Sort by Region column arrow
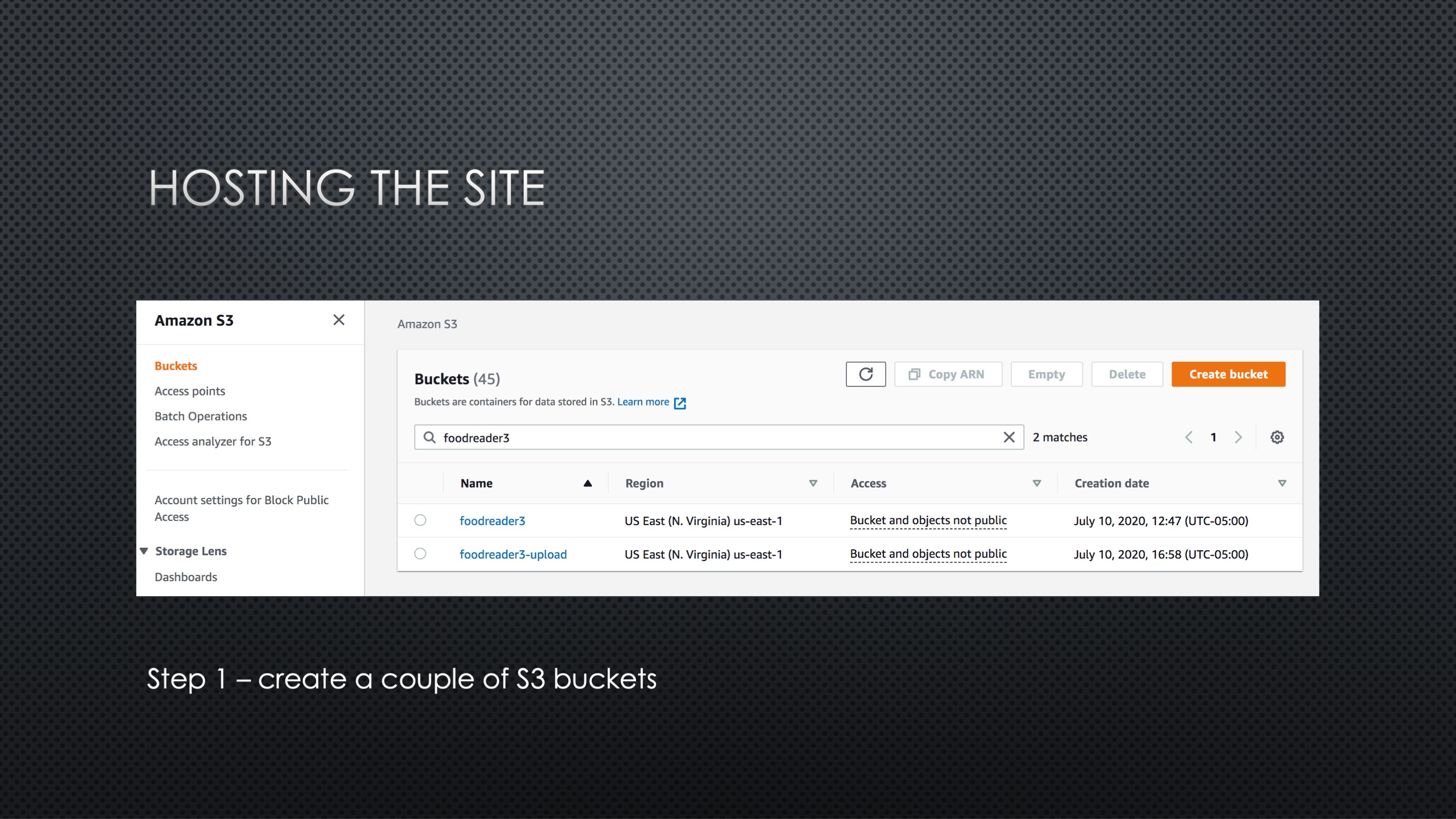This screenshot has height=819, width=1456. 813,483
